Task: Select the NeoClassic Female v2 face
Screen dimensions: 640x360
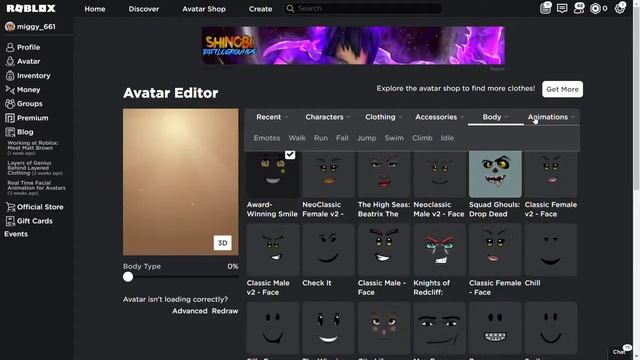Action: point(329,174)
